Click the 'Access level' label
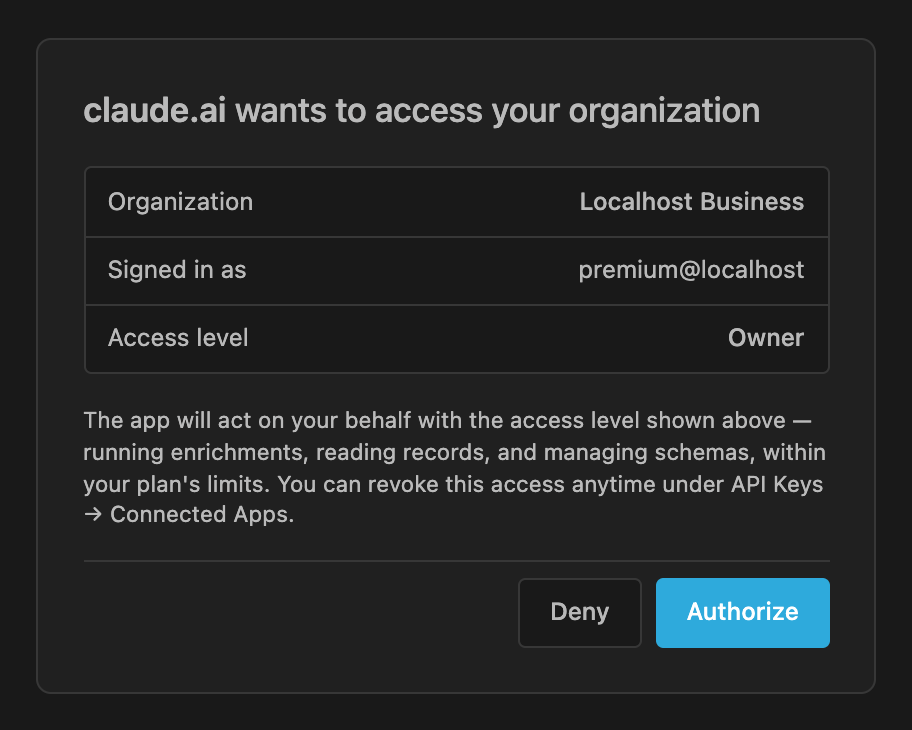The width and height of the screenshot is (912, 730). point(178,338)
